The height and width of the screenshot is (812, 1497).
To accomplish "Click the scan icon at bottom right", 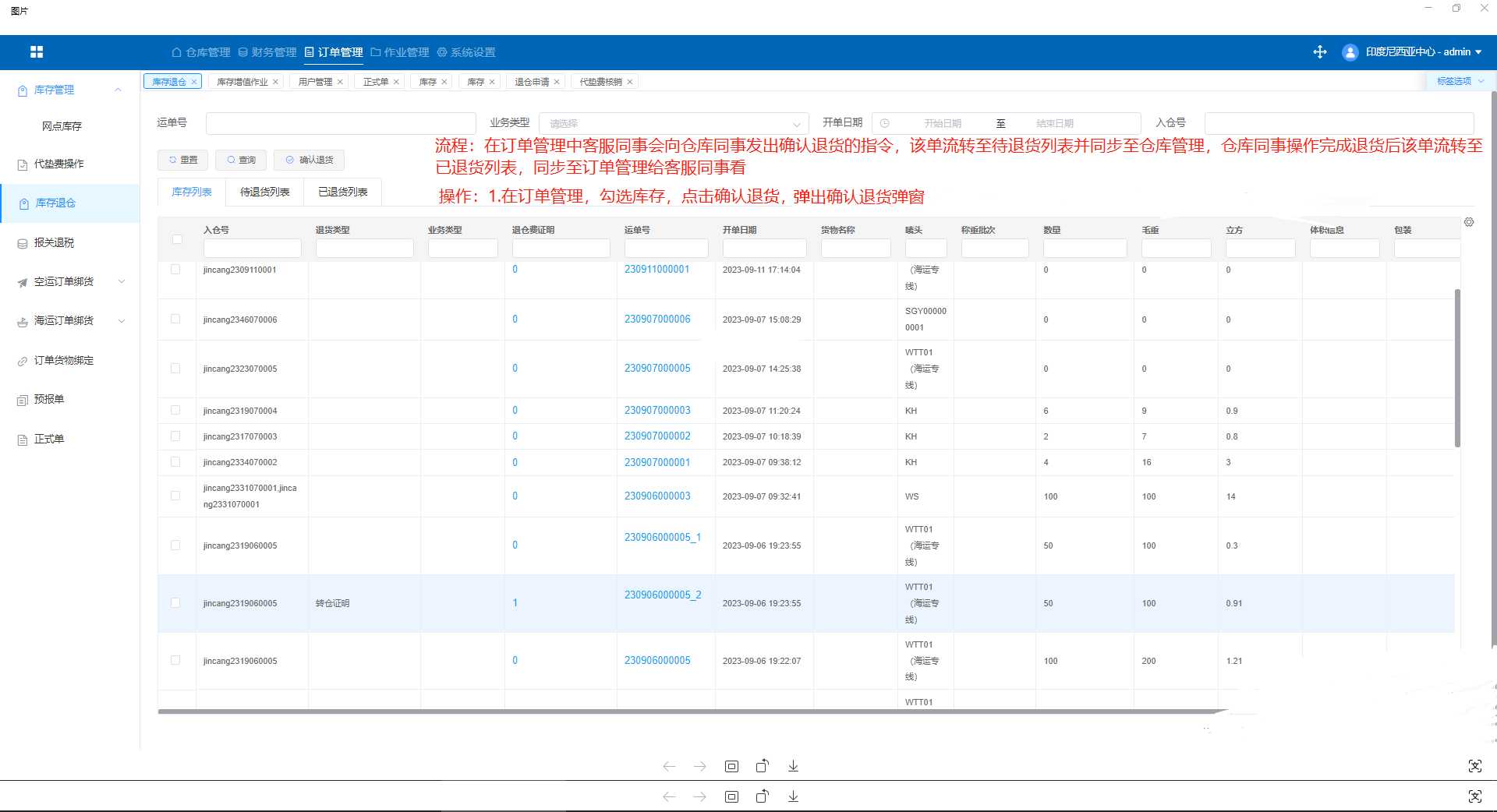I will (x=1474, y=766).
